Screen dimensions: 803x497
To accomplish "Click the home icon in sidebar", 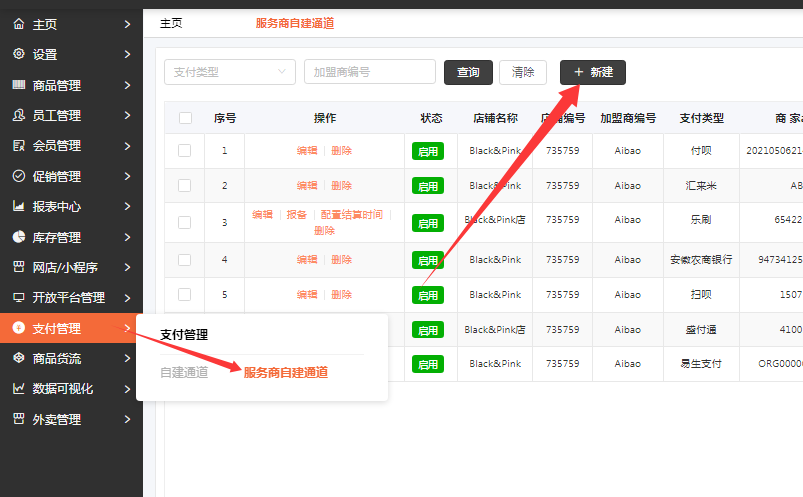I will tap(18, 24).
